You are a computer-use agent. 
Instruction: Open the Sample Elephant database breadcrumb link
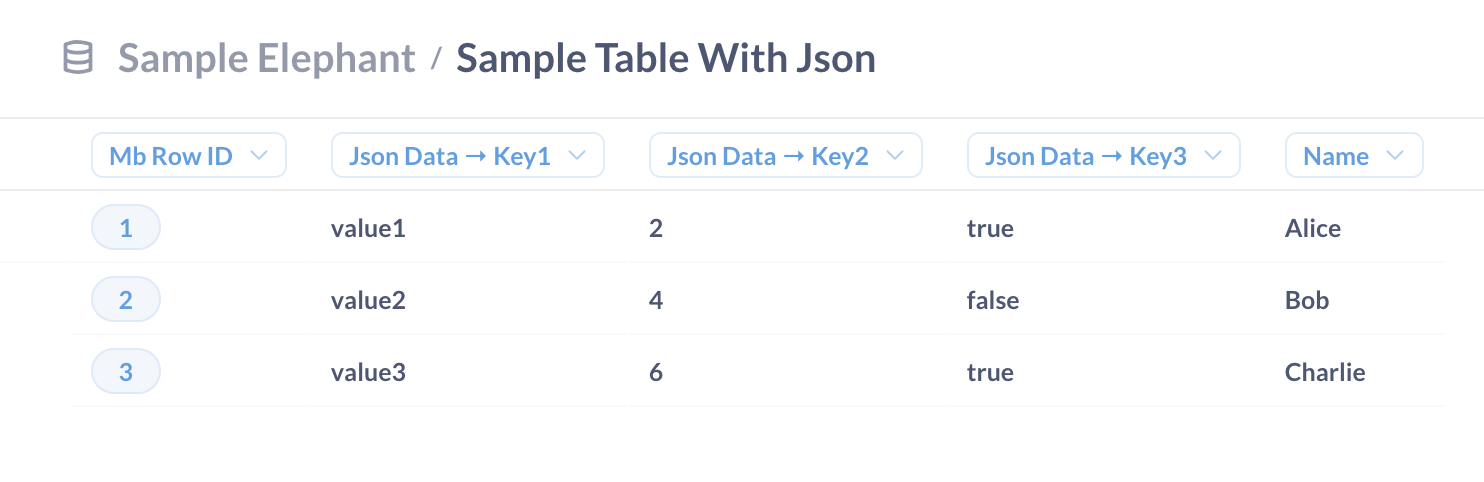[x=266, y=58]
